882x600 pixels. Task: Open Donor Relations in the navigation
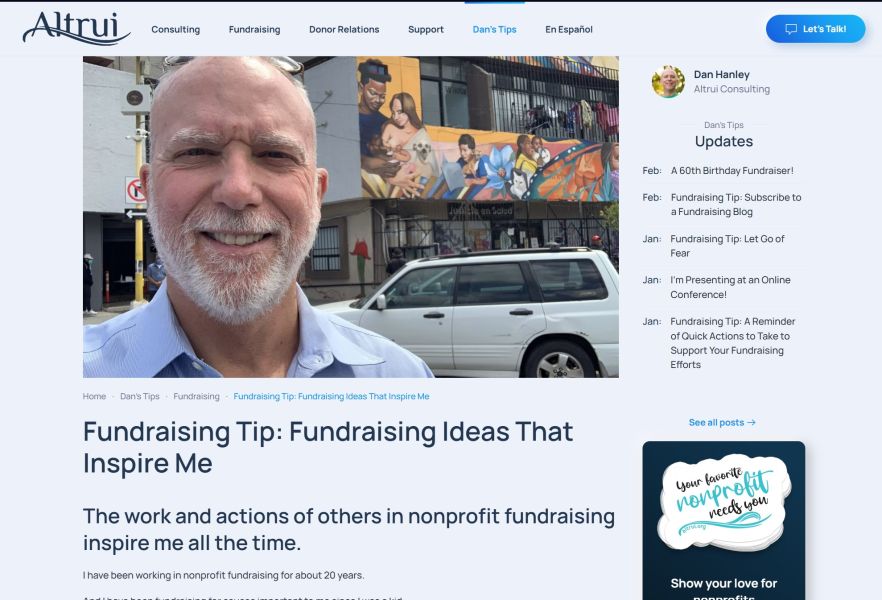tap(344, 29)
